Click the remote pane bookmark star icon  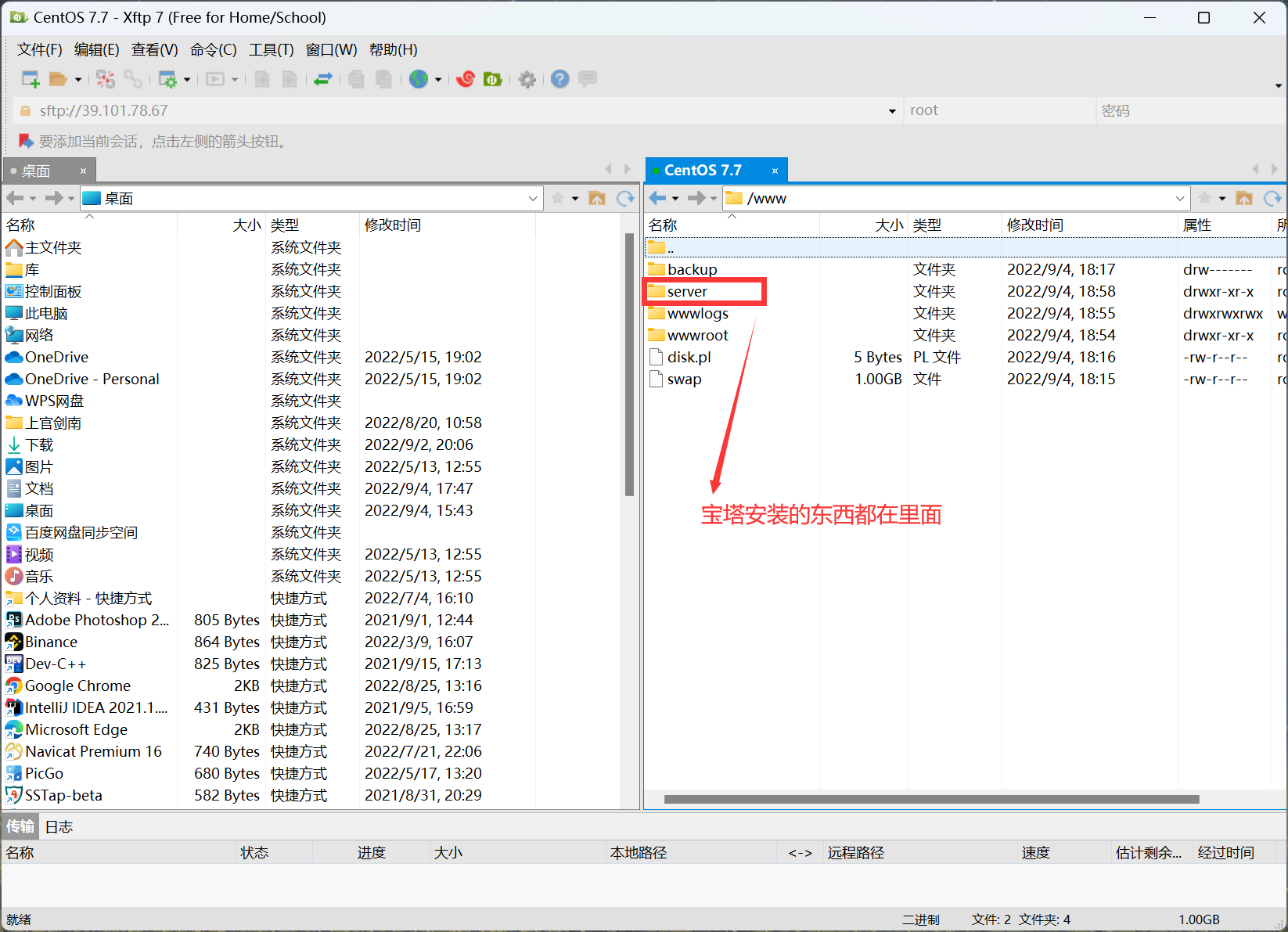(x=1205, y=198)
